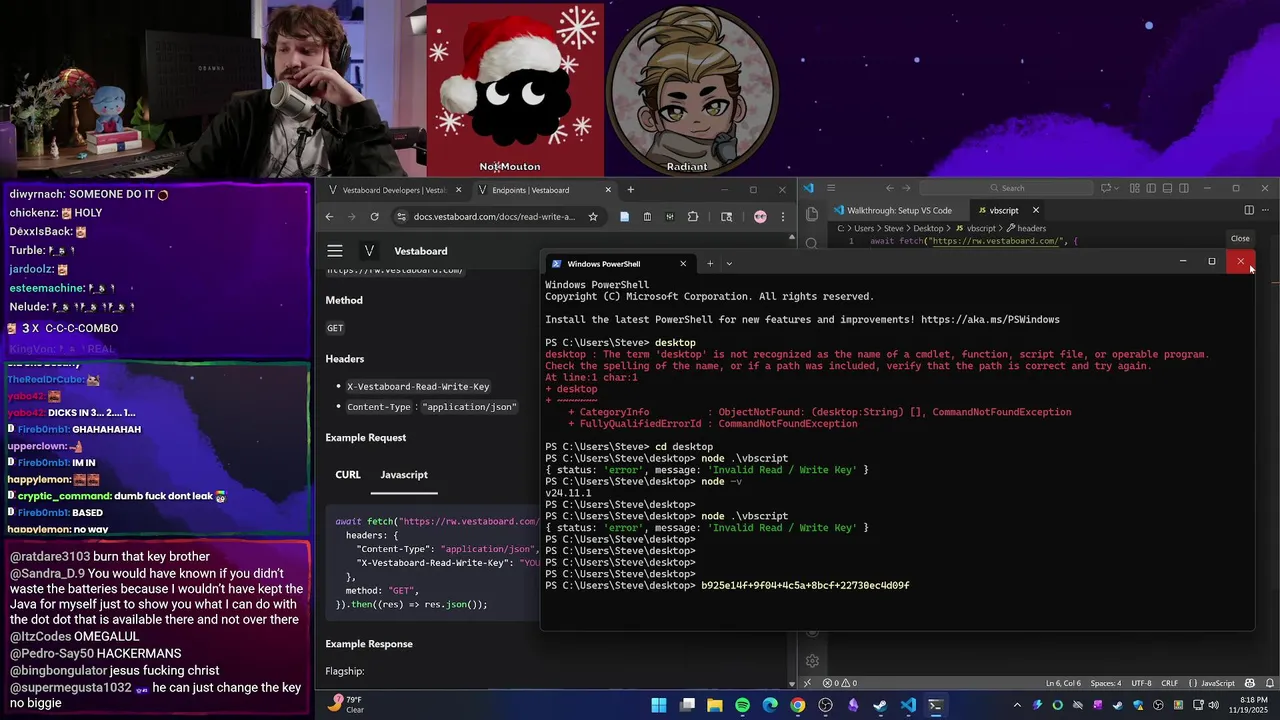Click CRLF end of line setting
Viewport: 1280px width, 720px height.
pyautogui.click(x=1169, y=683)
